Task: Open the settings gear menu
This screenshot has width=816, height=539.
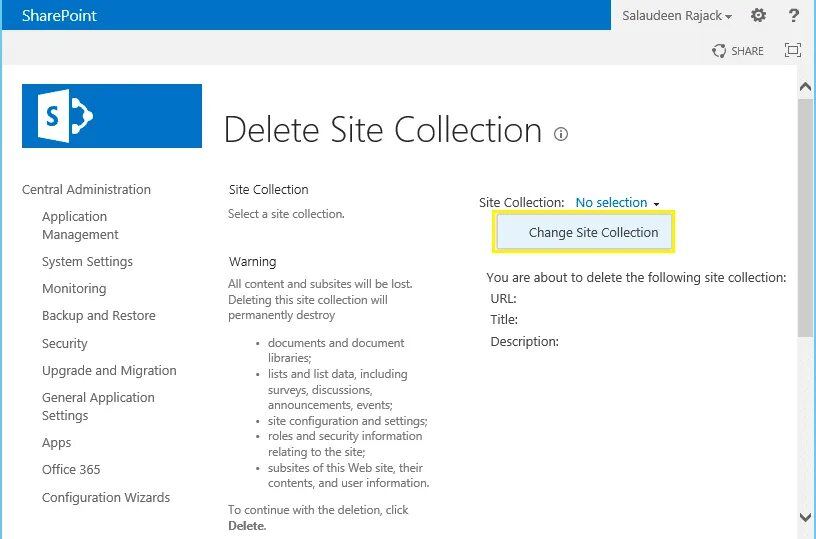Action: [x=758, y=15]
